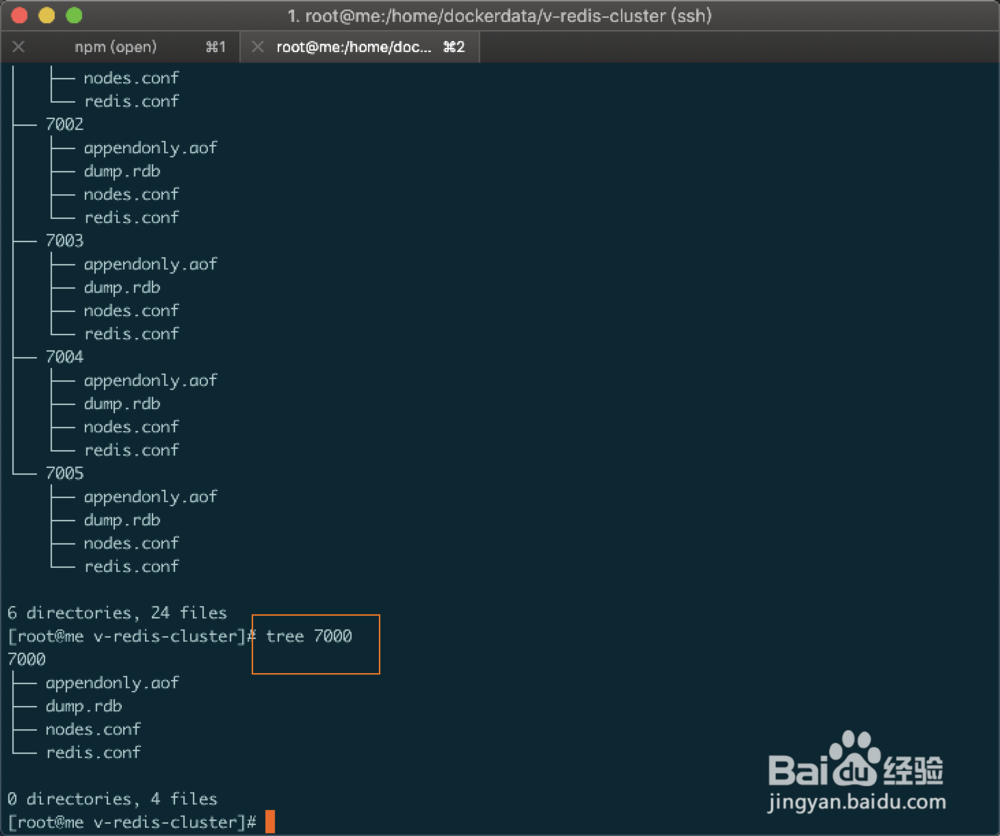
Task: Click the ⌘2 shortcut label on the root@me tab
Action: pyautogui.click(x=454, y=47)
